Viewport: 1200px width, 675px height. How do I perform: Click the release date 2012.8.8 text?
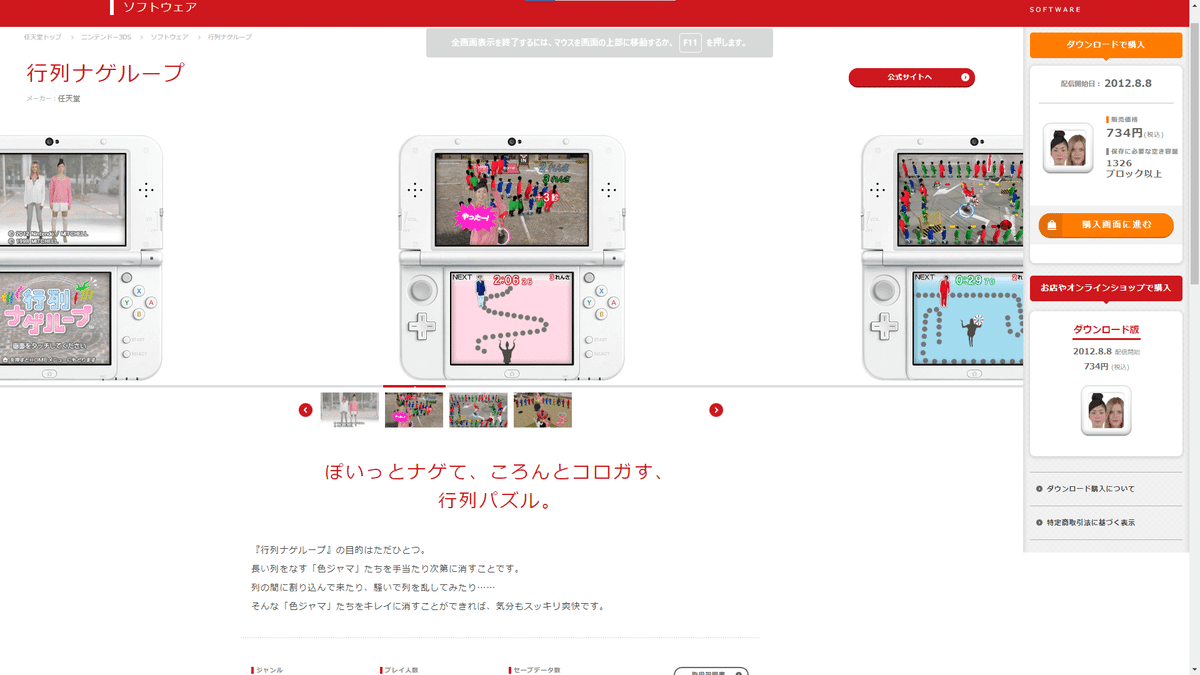click(x=1128, y=84)
